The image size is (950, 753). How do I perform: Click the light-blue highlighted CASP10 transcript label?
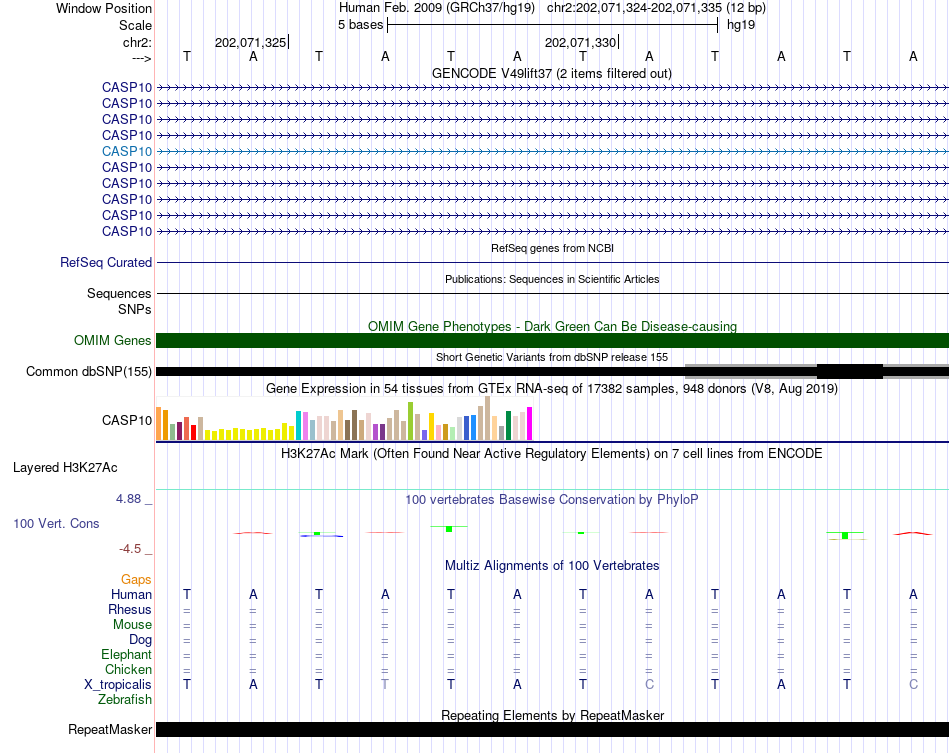pyautogui.click(x=127, y=151)
